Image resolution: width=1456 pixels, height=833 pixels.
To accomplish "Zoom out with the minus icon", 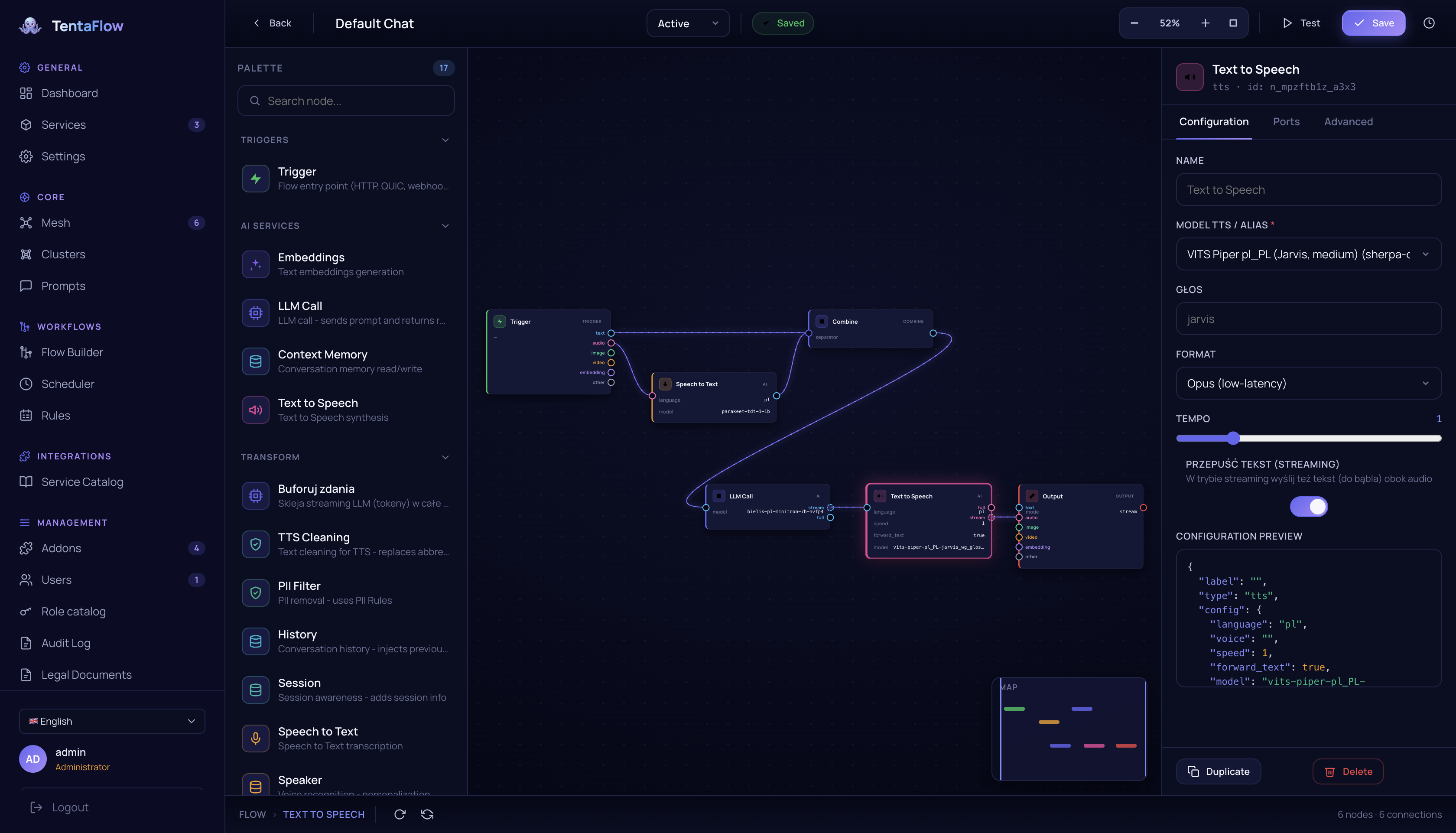I will (x=1134, y=23).
